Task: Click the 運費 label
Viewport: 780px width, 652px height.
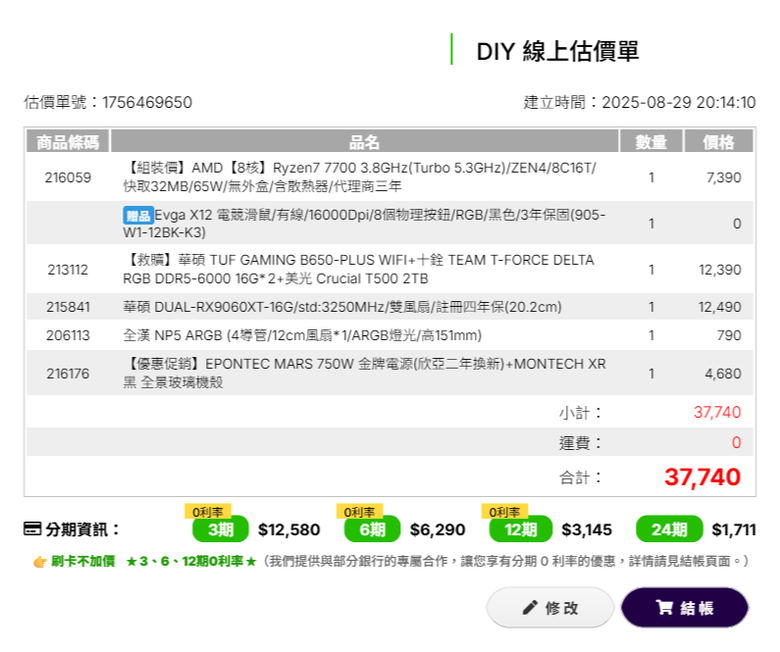Action: (581, 443)
